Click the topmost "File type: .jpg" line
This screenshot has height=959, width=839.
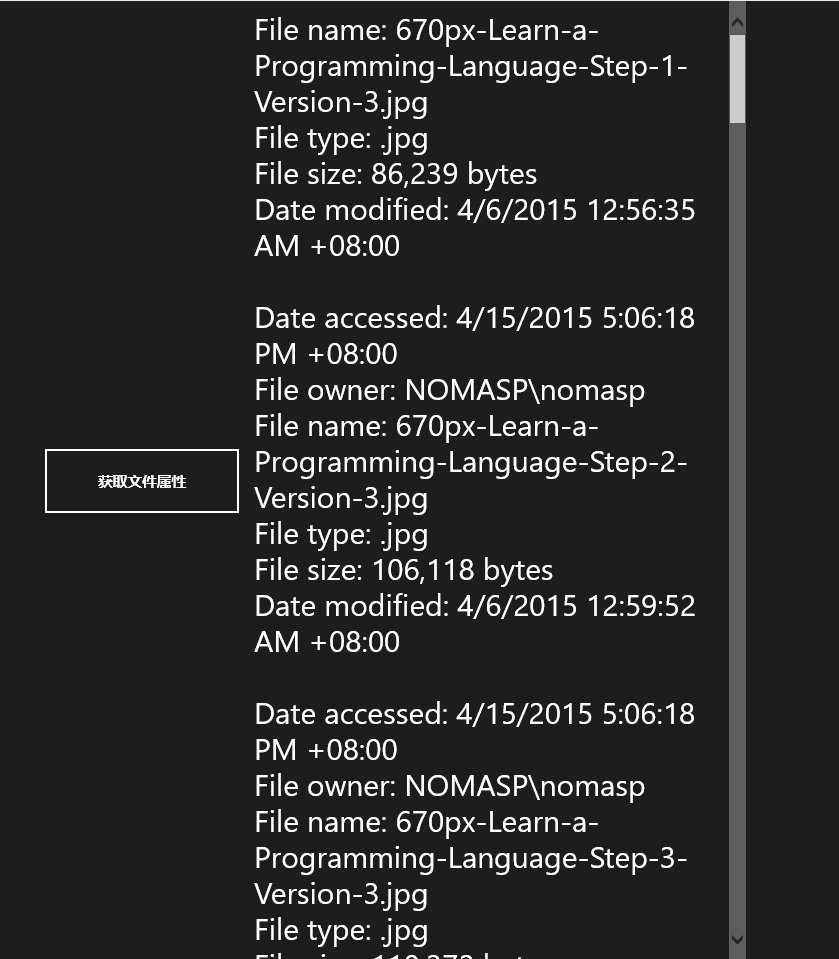341,138
